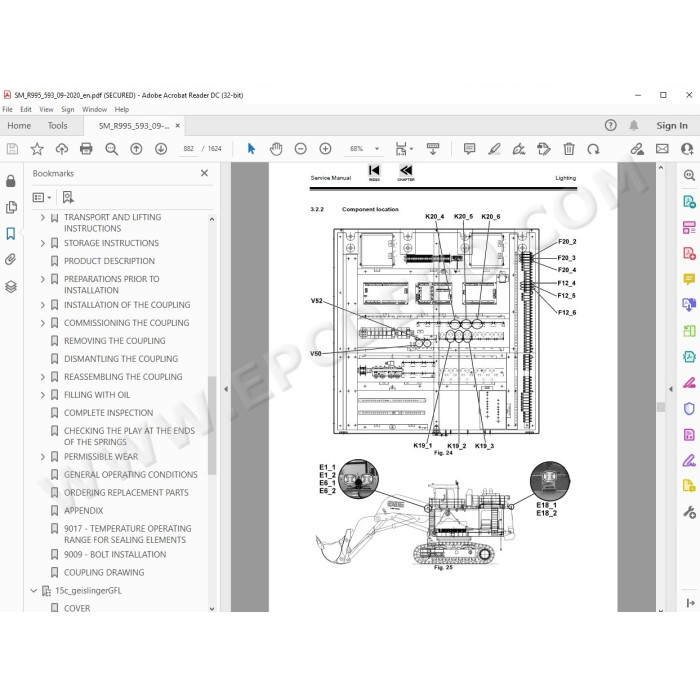Viewport: 700px width, 700px height.
Task: Open the Help question mark
Action: tap(610, 125)
